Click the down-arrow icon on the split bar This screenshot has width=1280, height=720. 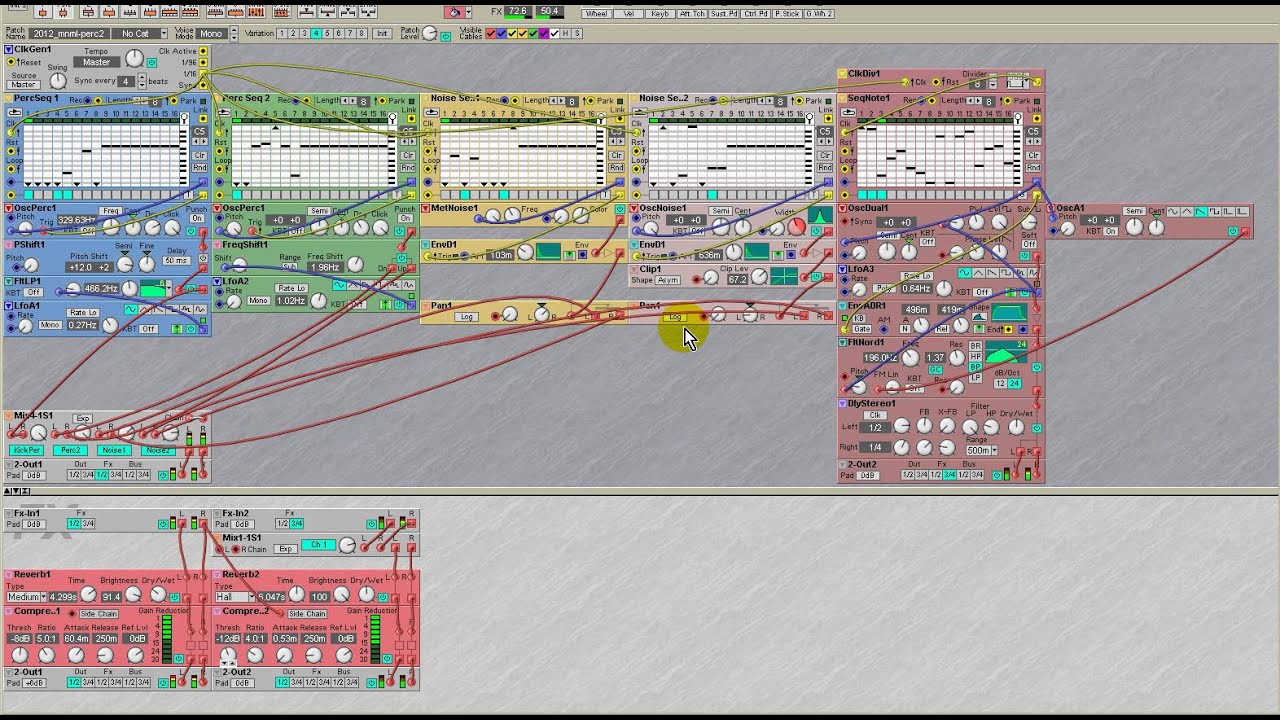(x=18, y=491)
